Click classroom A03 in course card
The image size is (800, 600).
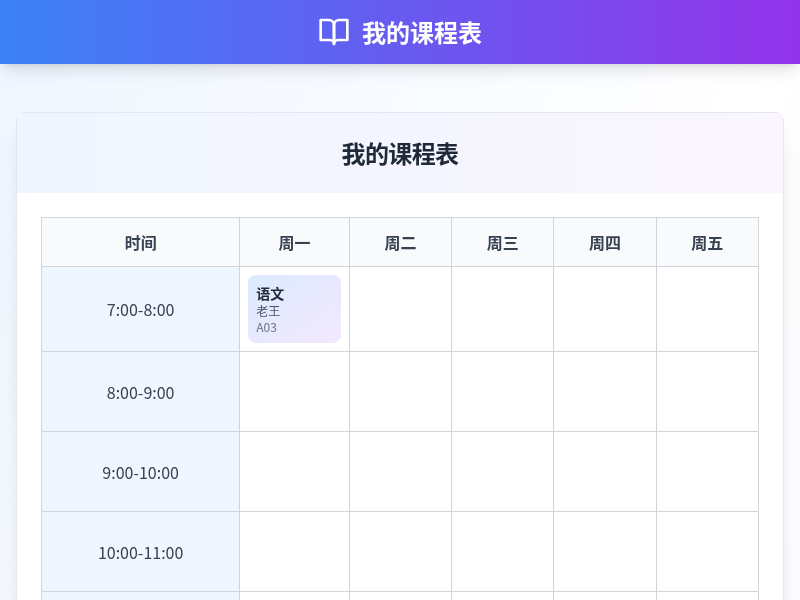click(x=266, y=328)
